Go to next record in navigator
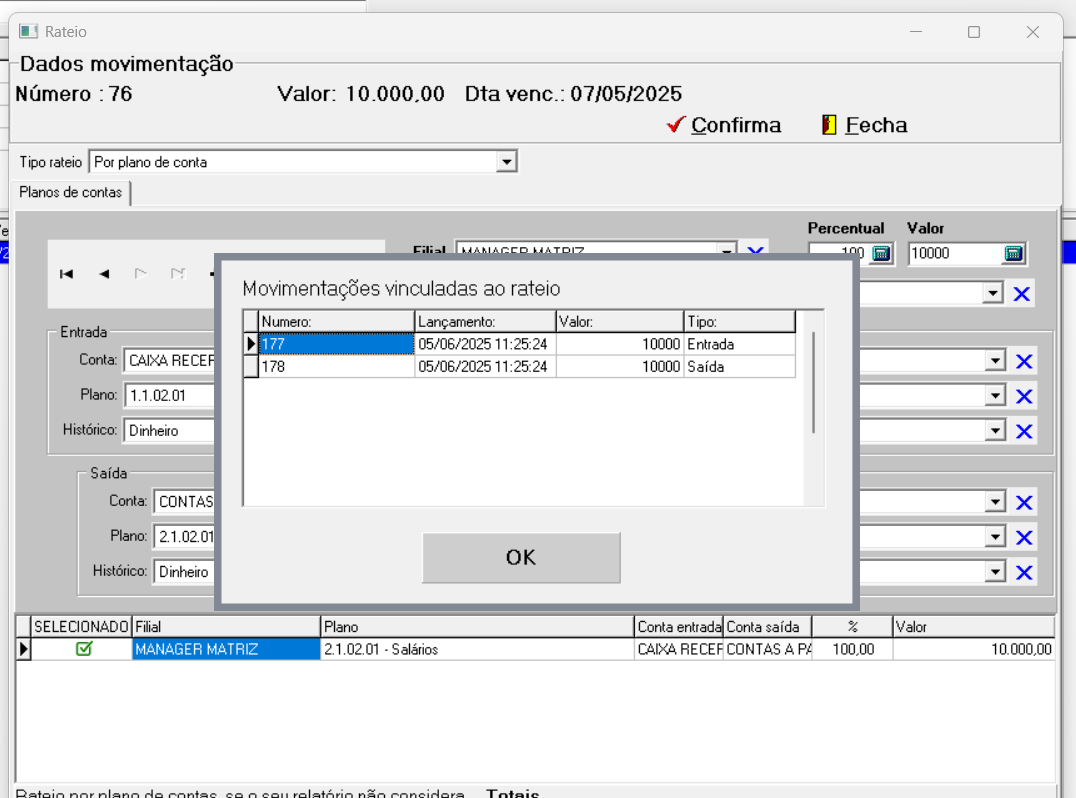The height and width of the screenshot is (798, 1076). point(141,274)
